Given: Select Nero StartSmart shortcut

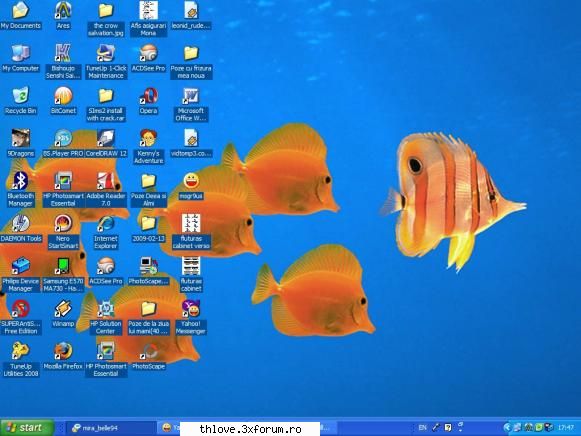Looking at the screenshot, I should (63, 232).
